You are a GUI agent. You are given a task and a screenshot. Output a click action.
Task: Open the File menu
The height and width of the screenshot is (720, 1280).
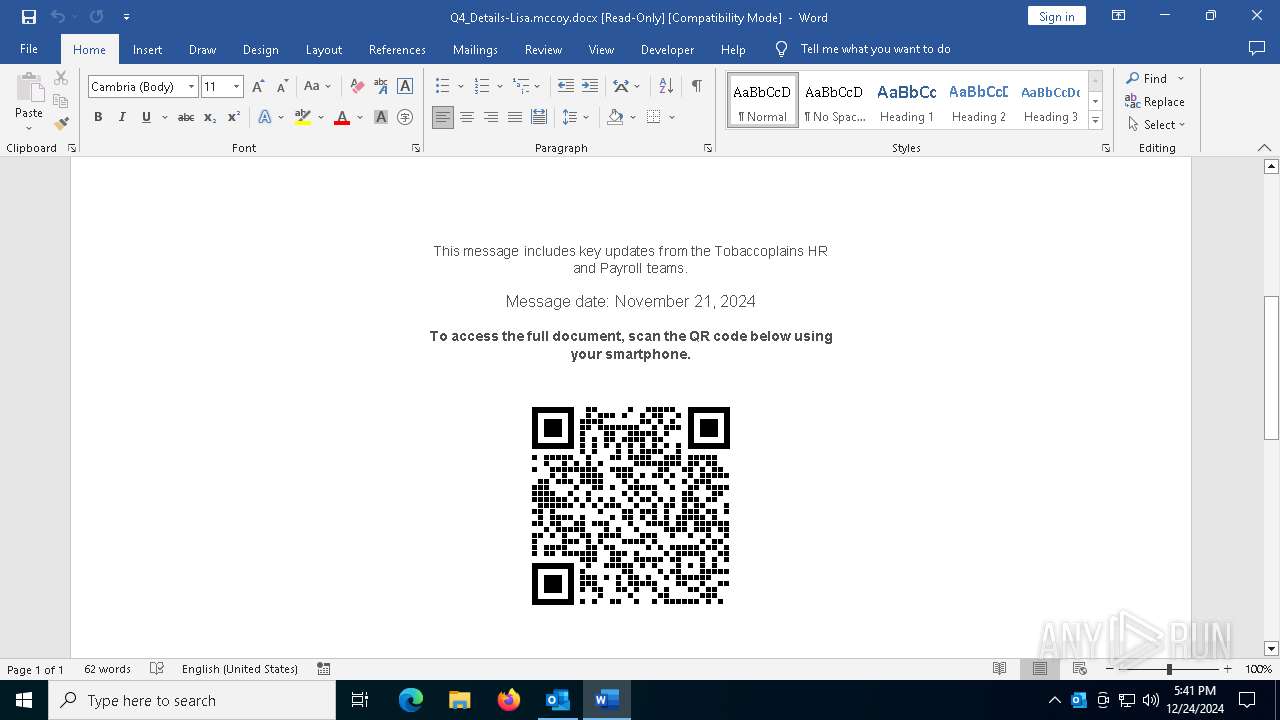29,49
